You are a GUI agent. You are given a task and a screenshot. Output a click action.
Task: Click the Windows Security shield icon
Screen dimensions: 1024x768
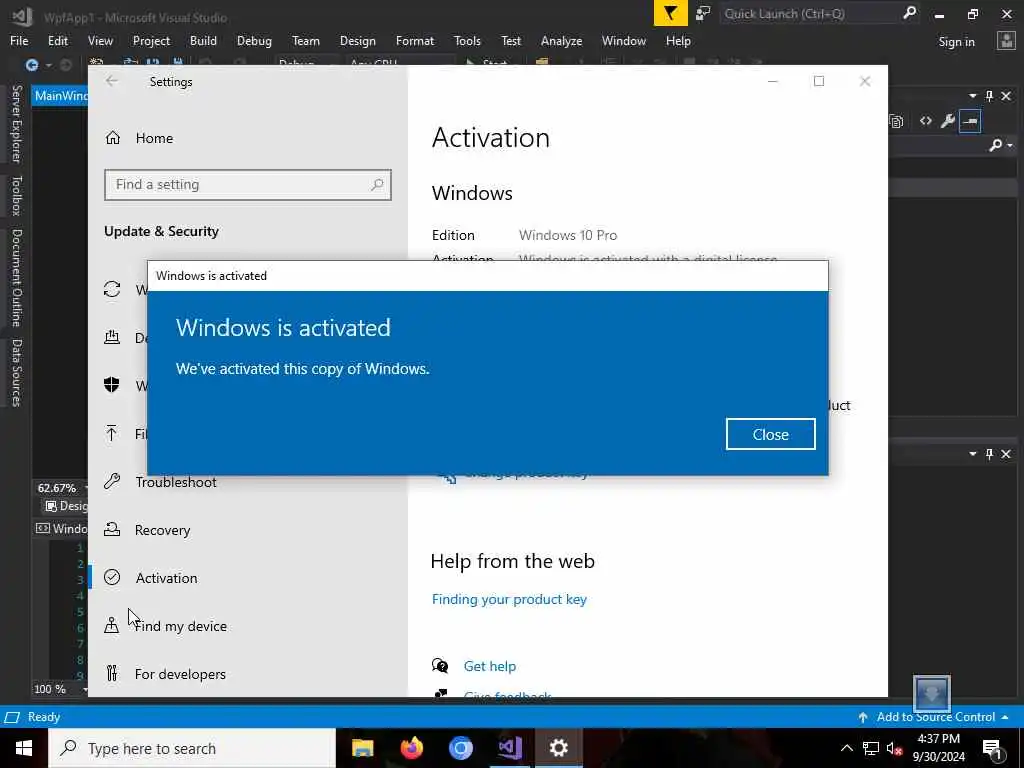click(x=112, y=385)
